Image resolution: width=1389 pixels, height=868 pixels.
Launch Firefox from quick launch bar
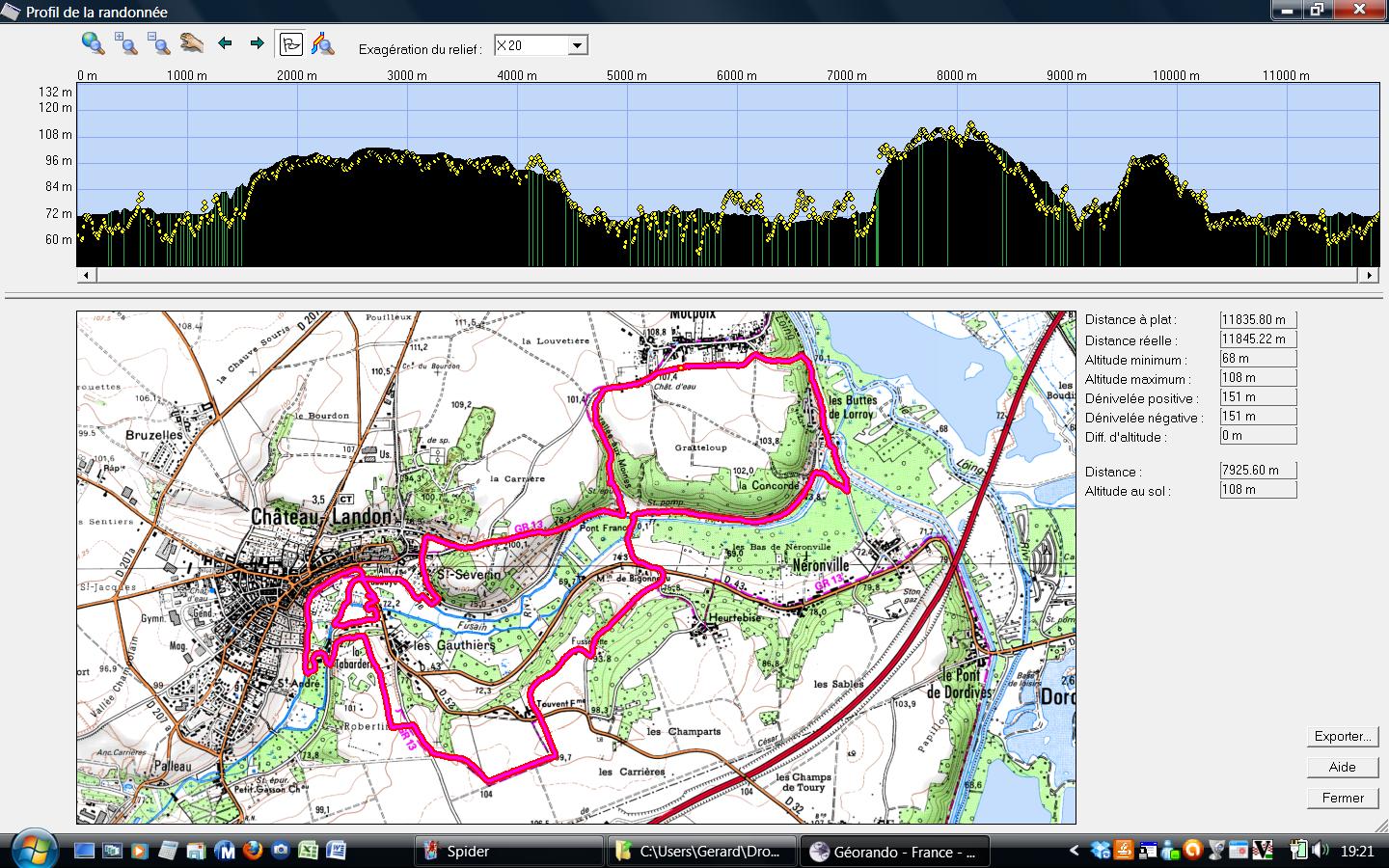click(253, 851)
